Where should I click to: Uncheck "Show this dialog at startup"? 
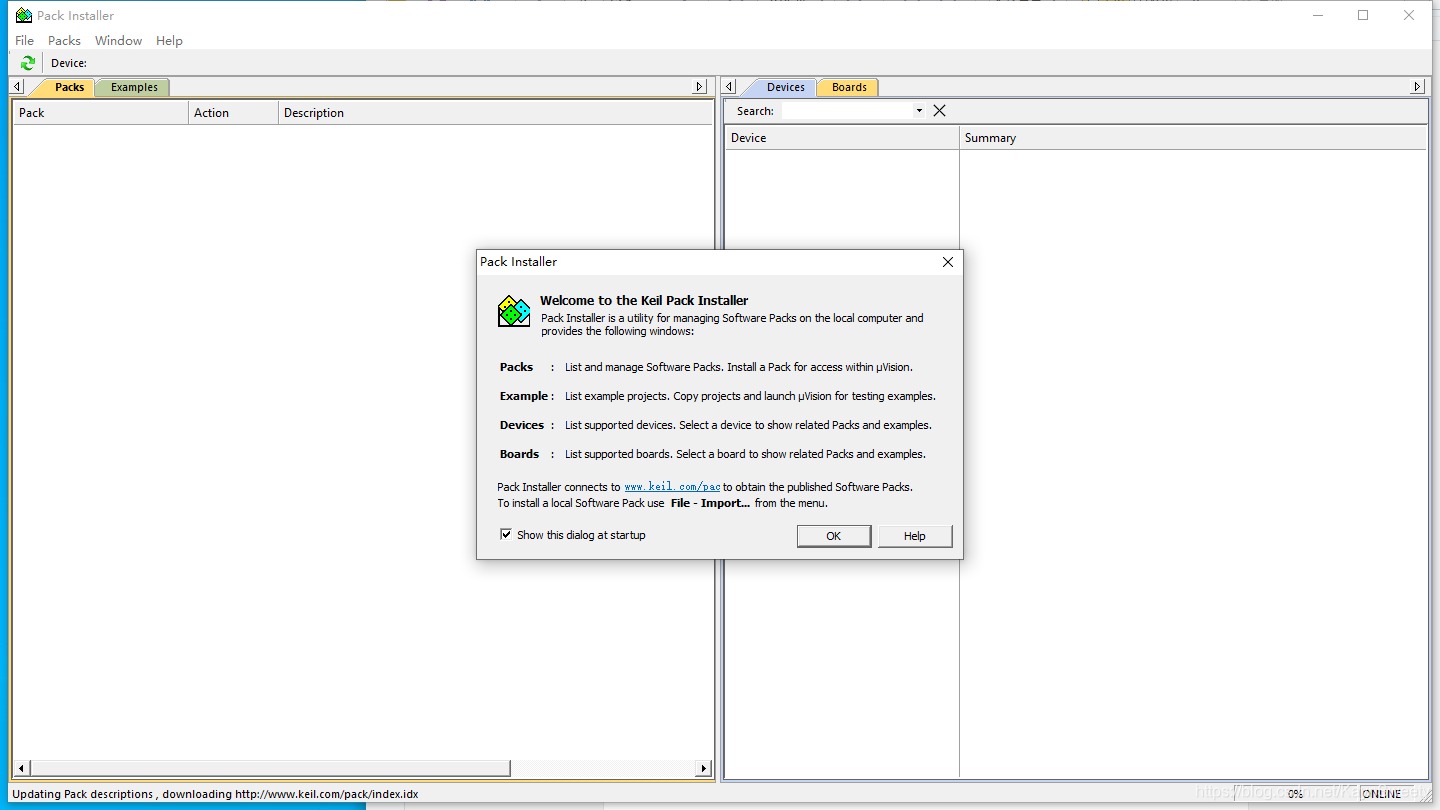pyautogui.click(x=506, y=534)
